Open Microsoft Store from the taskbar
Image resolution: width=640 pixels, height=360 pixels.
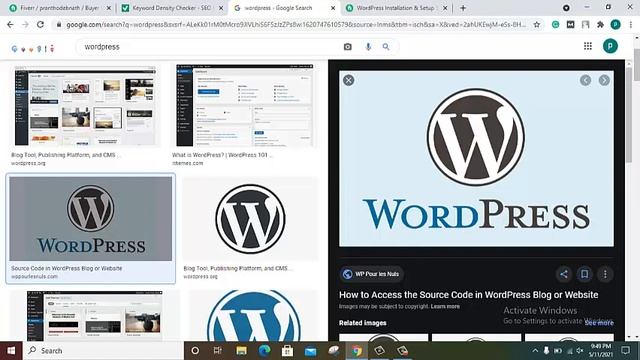pyautogui.click(x=287, y=351)
